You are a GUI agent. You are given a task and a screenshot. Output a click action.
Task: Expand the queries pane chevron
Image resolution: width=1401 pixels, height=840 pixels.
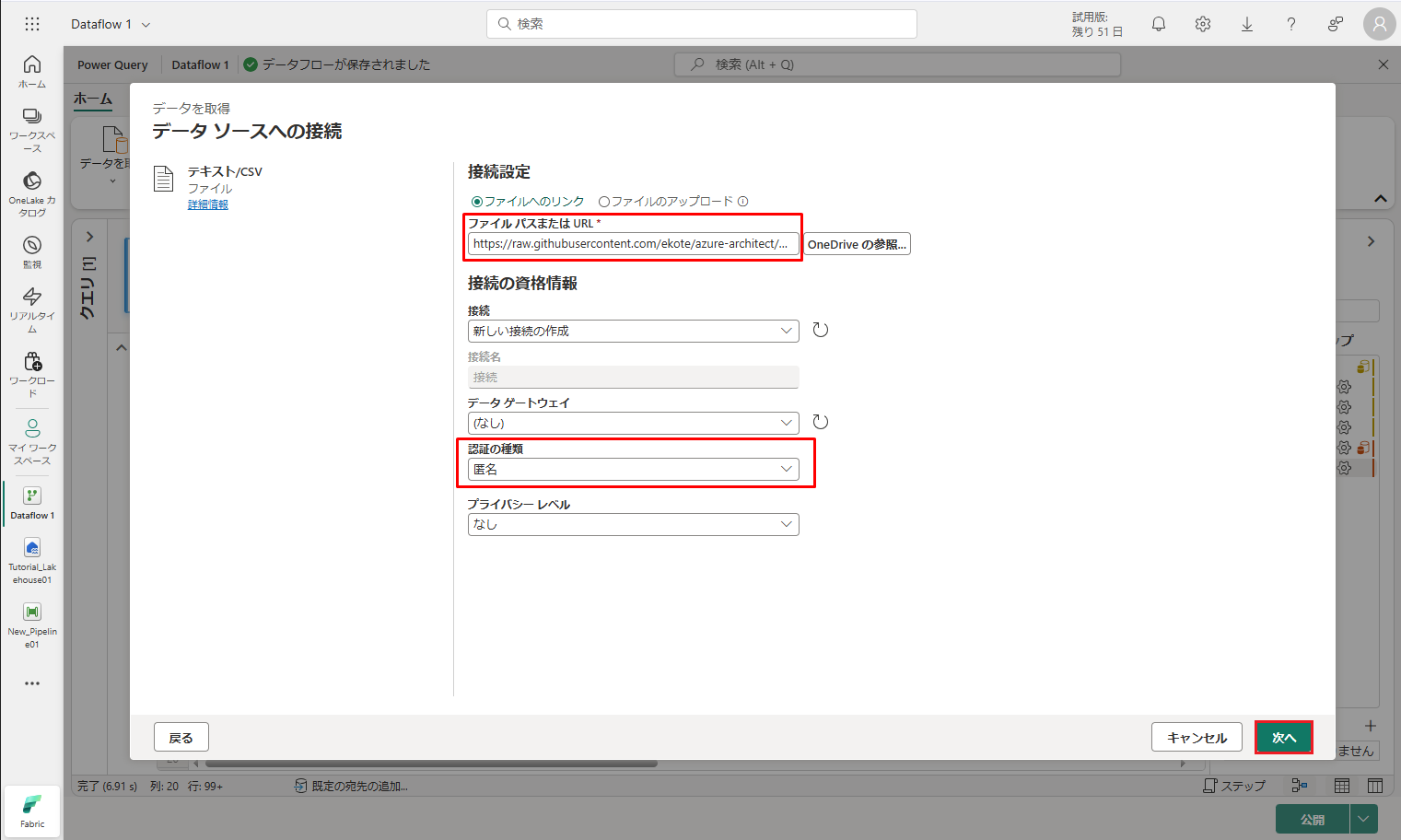tap(89, 237)
